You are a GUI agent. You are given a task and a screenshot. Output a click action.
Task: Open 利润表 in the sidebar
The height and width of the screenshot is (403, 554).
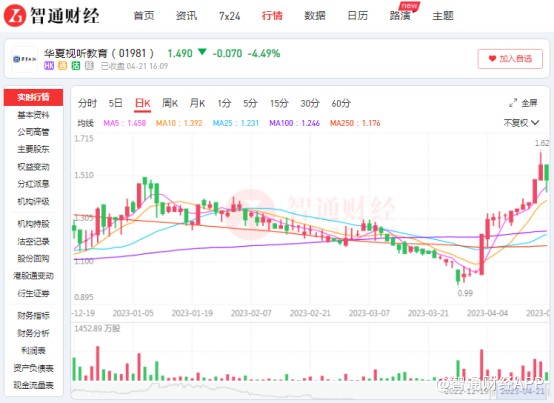tap(34, 350)
